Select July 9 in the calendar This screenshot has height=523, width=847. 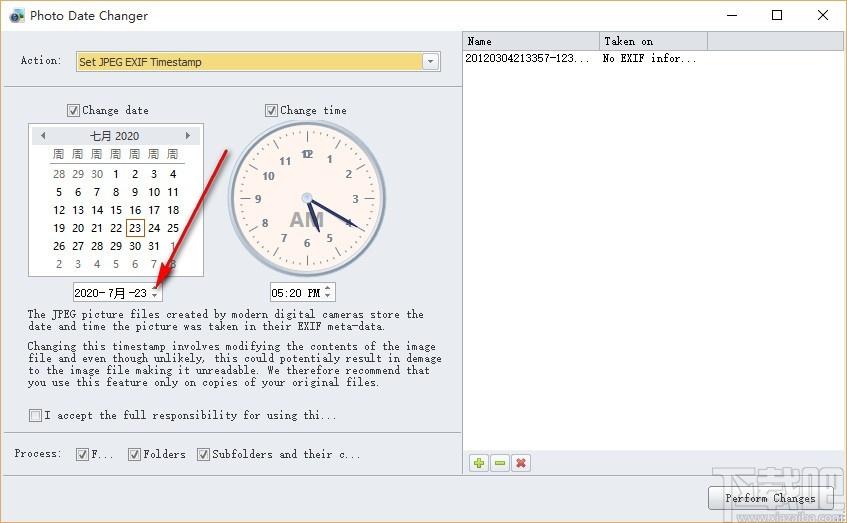tap(135, 192)
